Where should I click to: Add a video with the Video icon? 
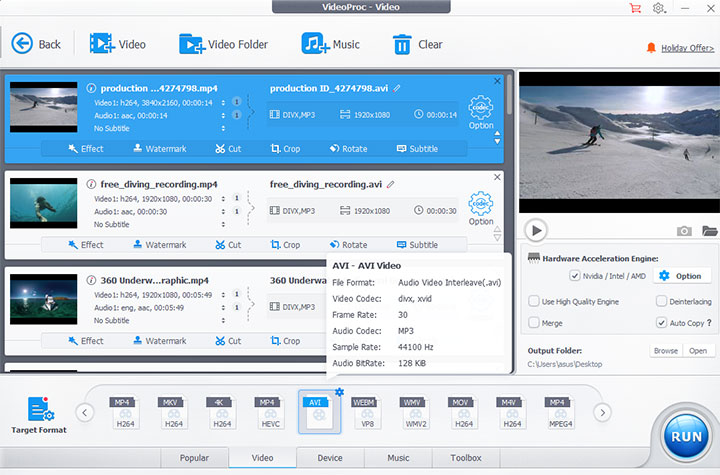click(x=101, y=44)
